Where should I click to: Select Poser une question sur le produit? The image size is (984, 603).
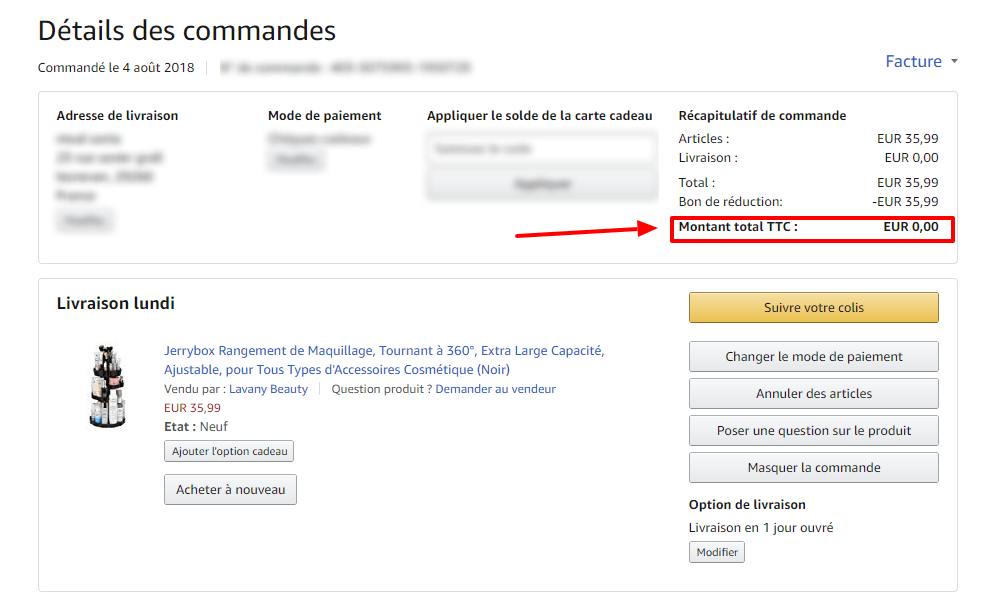[x=813, y=431]
